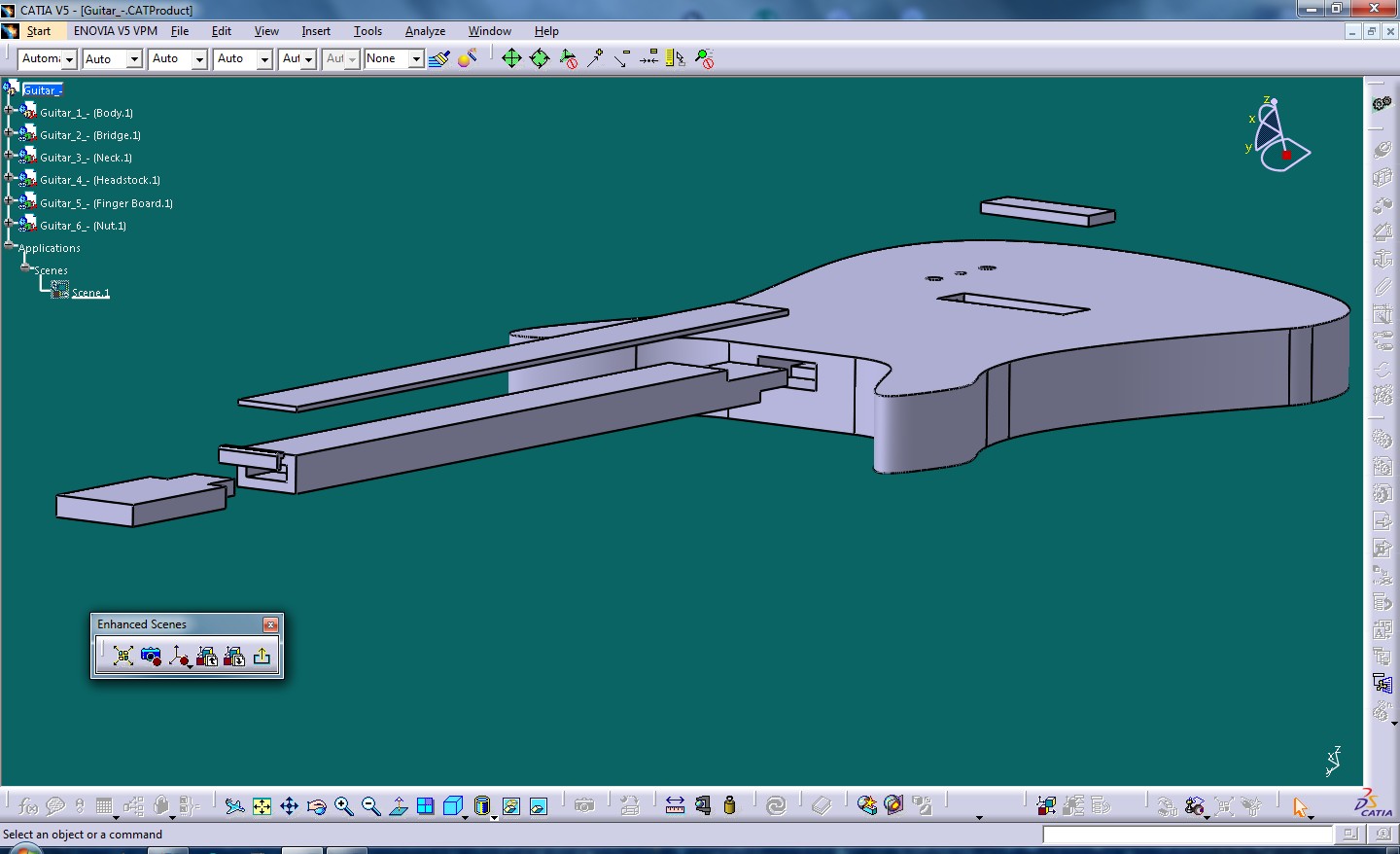This screenshot has height=854, width=1400.
Task: Expand the Guitar_3_ (Neck.1) node
Action: (x=9, y=155)
